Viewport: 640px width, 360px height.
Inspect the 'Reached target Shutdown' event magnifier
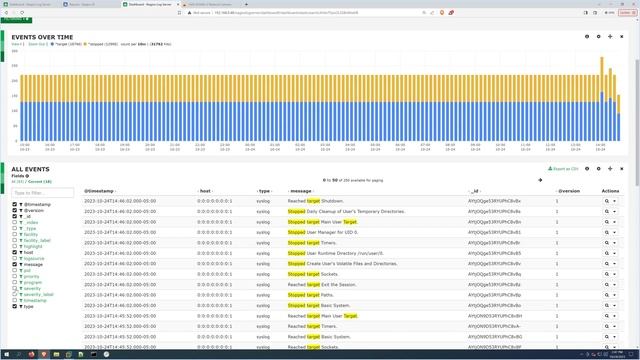click(x=607, y=201)
